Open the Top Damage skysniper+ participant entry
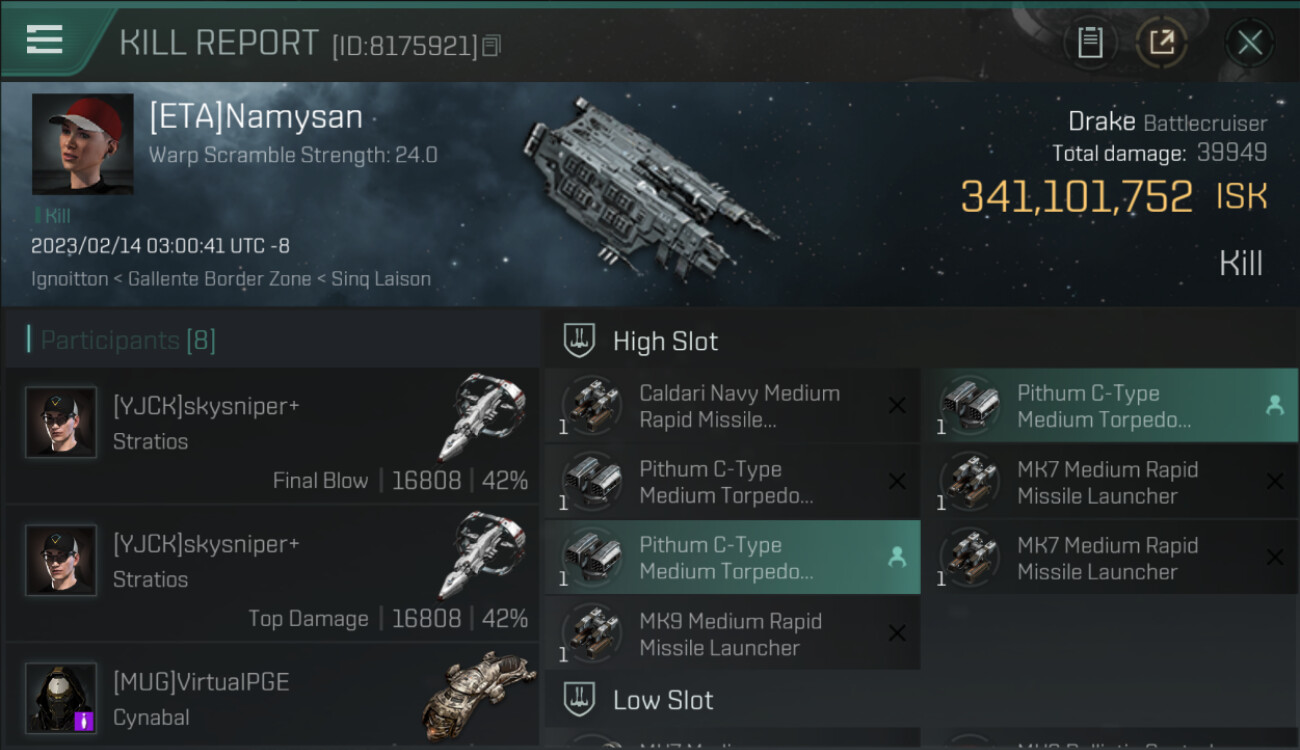1300x750 pixels. [x=272, y=574]
